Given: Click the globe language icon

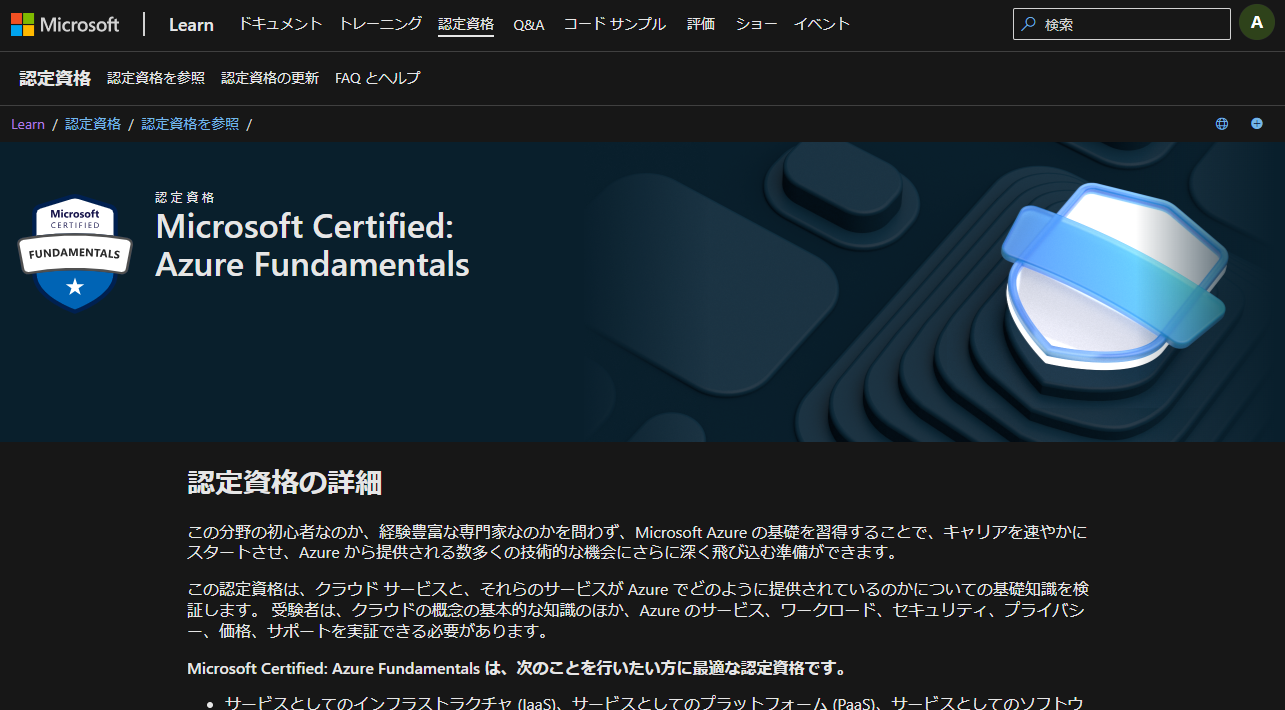Looking at the screenshot, I should coord(1222,124).
